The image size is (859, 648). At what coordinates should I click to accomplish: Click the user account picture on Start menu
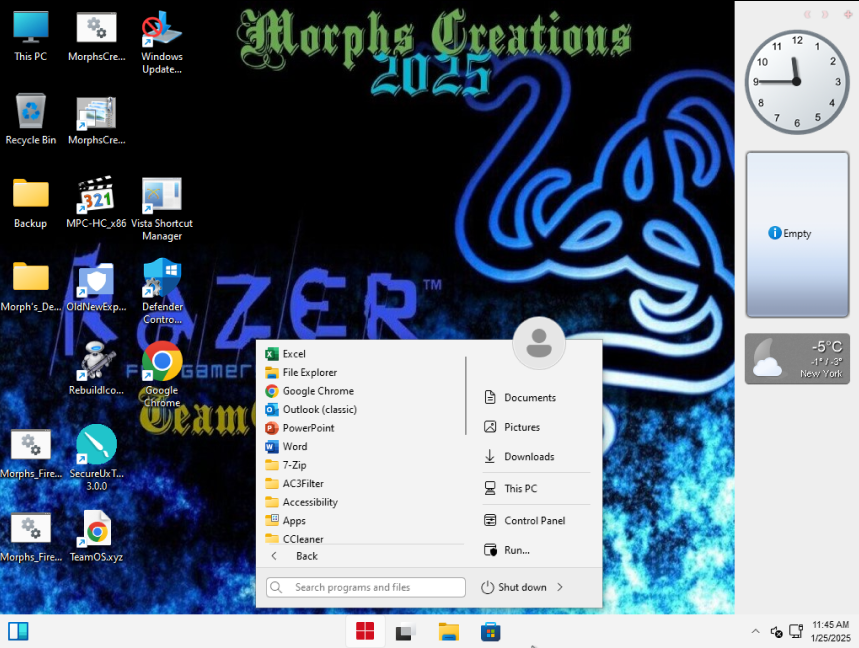coord(539,343)
